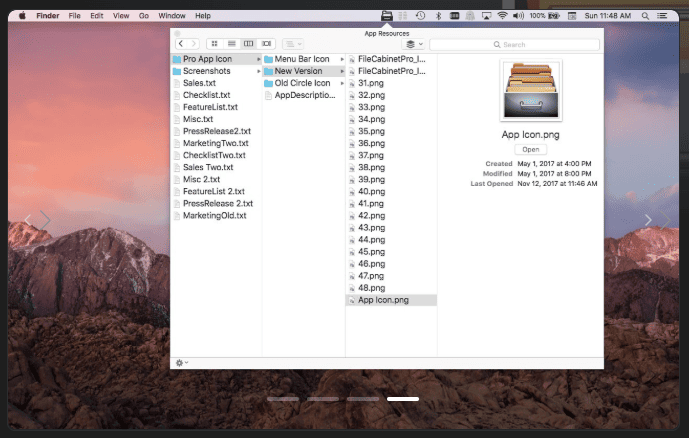Select MarketingTwo.txt file
Screen dimensions: 689x438
[216, 143]
